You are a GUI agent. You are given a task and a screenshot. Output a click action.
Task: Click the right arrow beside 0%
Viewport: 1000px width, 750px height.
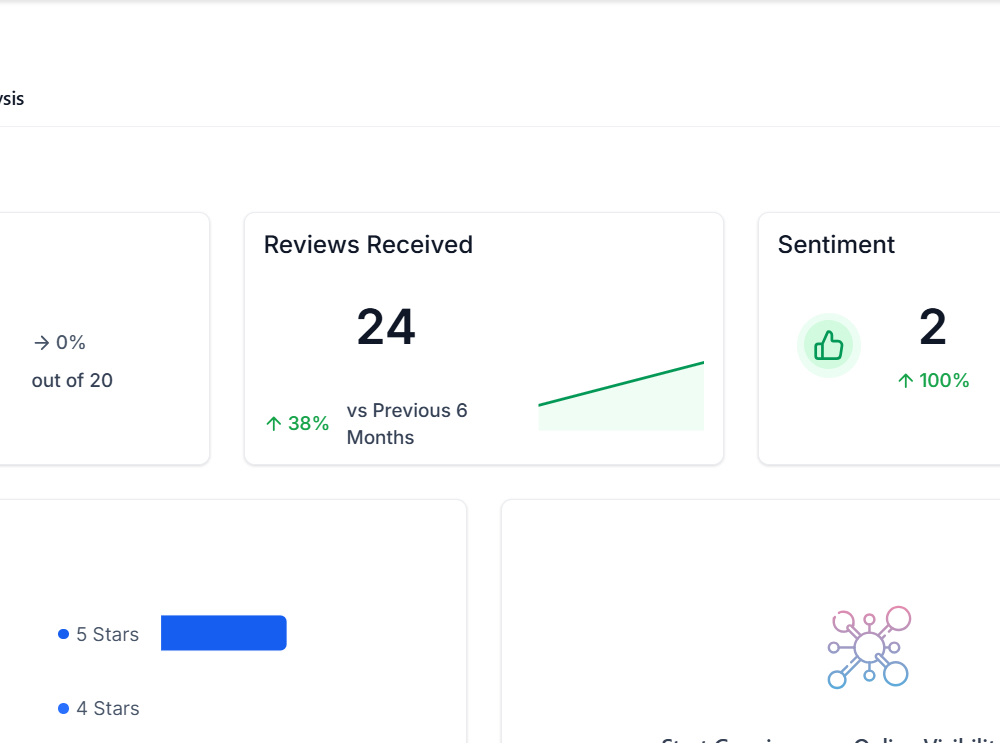41,343
